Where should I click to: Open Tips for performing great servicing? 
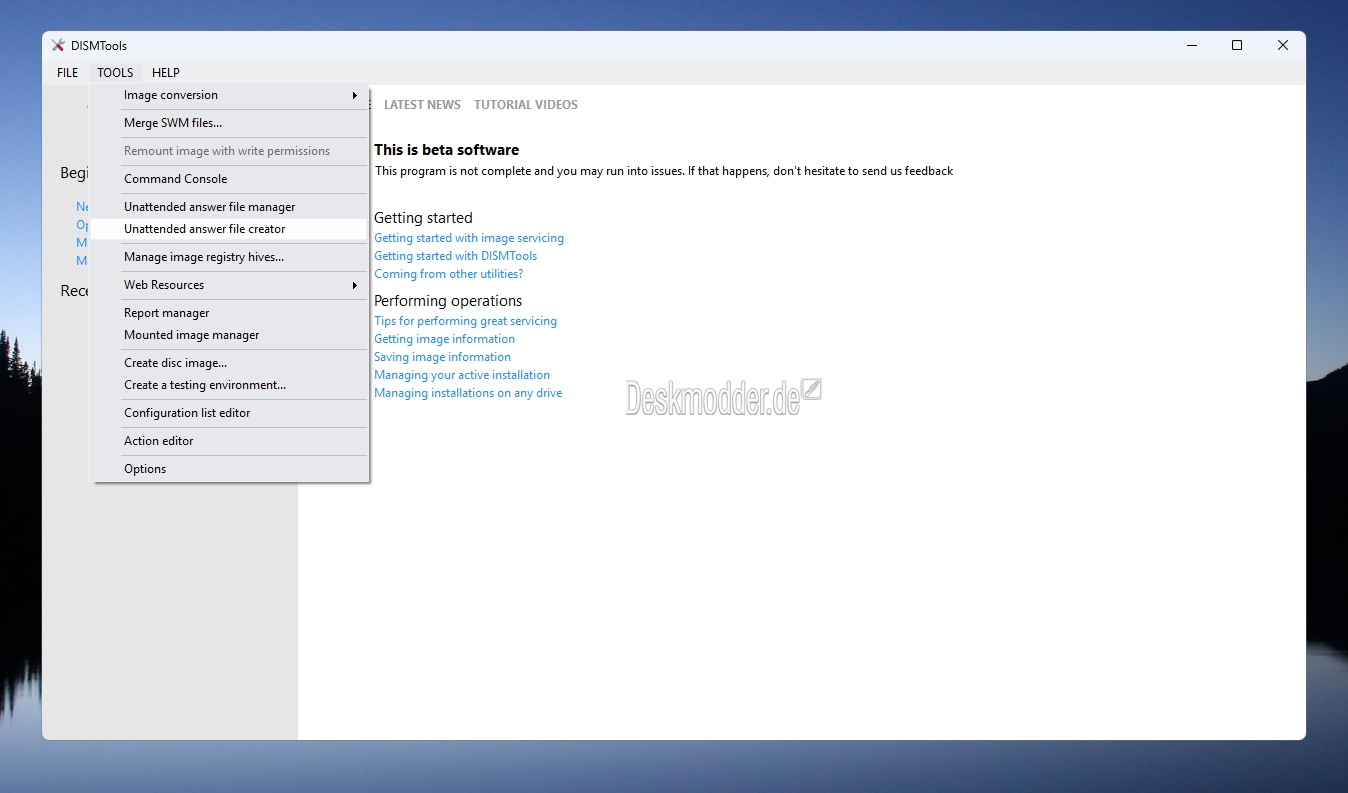465,321
